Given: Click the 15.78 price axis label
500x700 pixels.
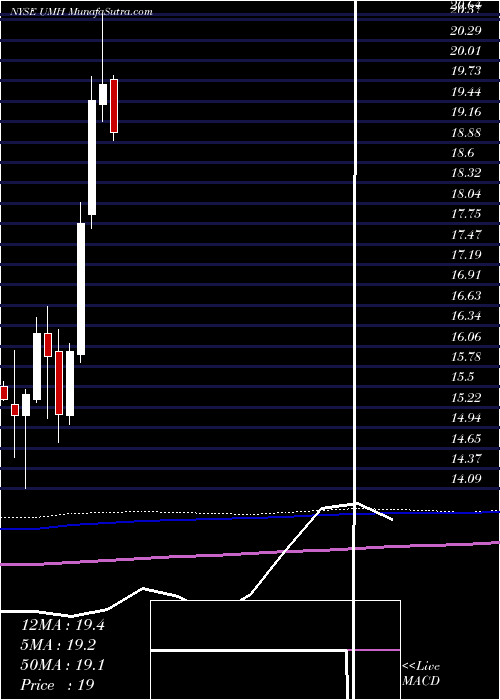Looking at the screenshot, I should [x=466, y=357].
